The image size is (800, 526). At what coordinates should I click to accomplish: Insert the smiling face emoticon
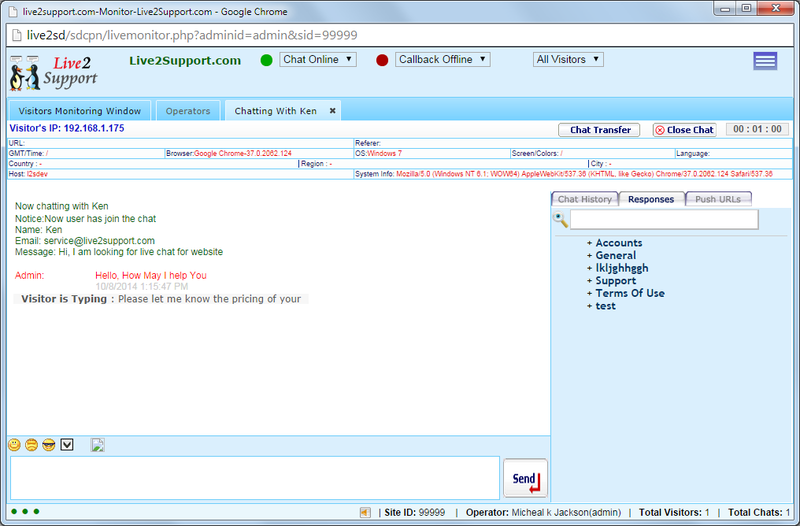tap(14, 445)
